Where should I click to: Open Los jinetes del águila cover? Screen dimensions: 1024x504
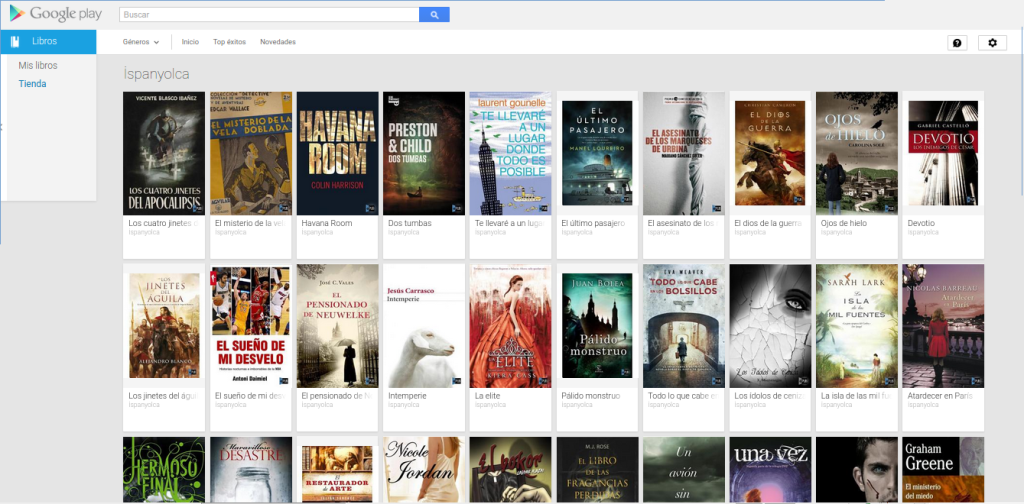(x=164, y=326)
